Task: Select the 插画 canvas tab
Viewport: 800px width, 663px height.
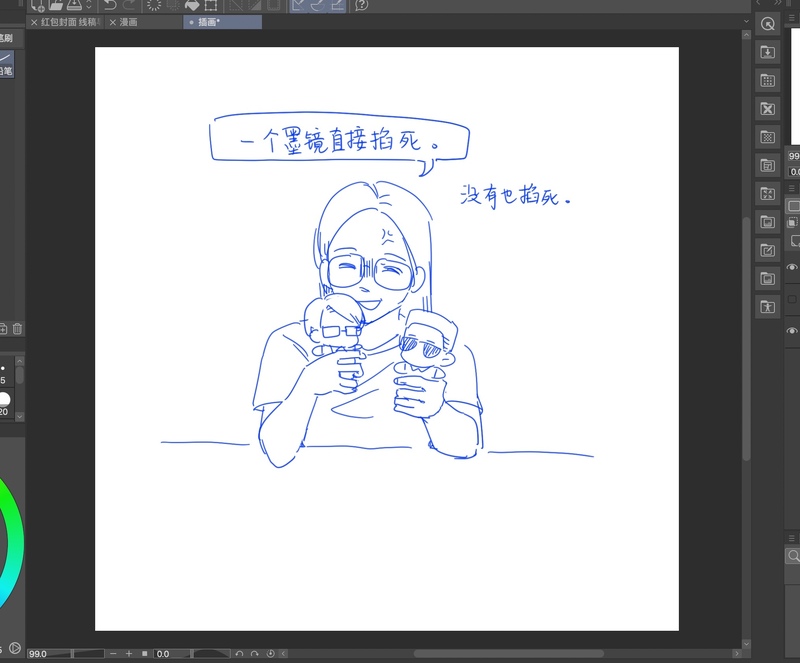Action: pos(222,22)
